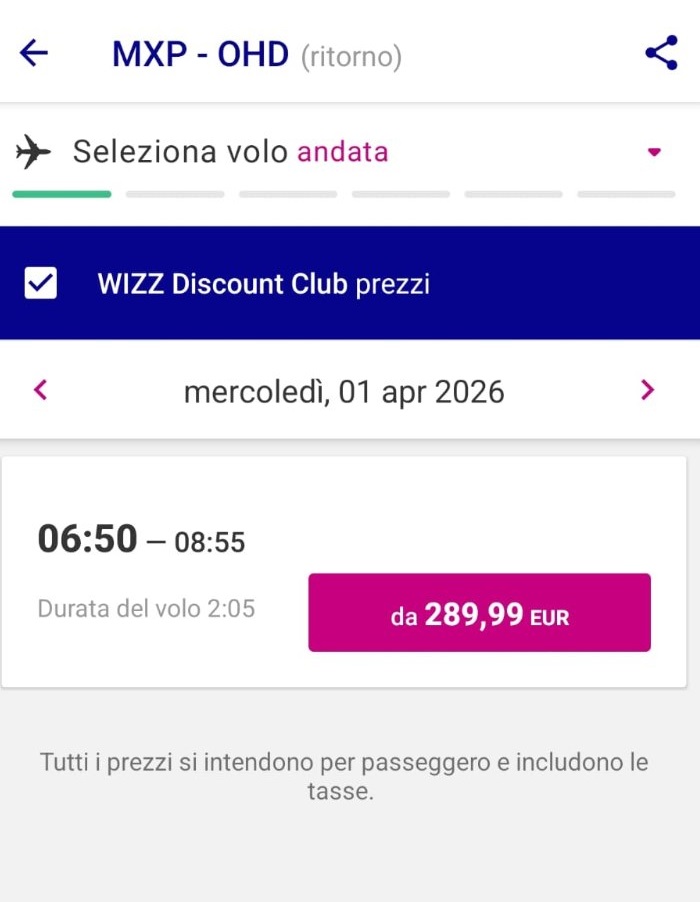
Task: Select the da 289,99 EUR price button
Action: tap(479, 612)
